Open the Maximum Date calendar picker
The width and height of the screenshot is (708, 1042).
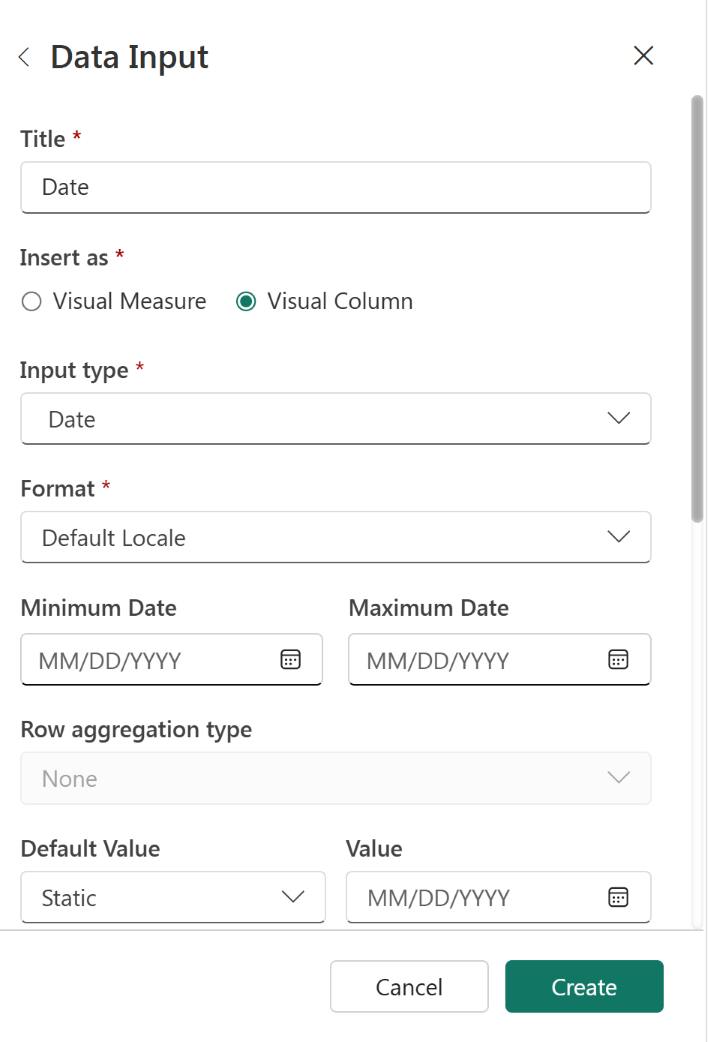pos(618,659)
